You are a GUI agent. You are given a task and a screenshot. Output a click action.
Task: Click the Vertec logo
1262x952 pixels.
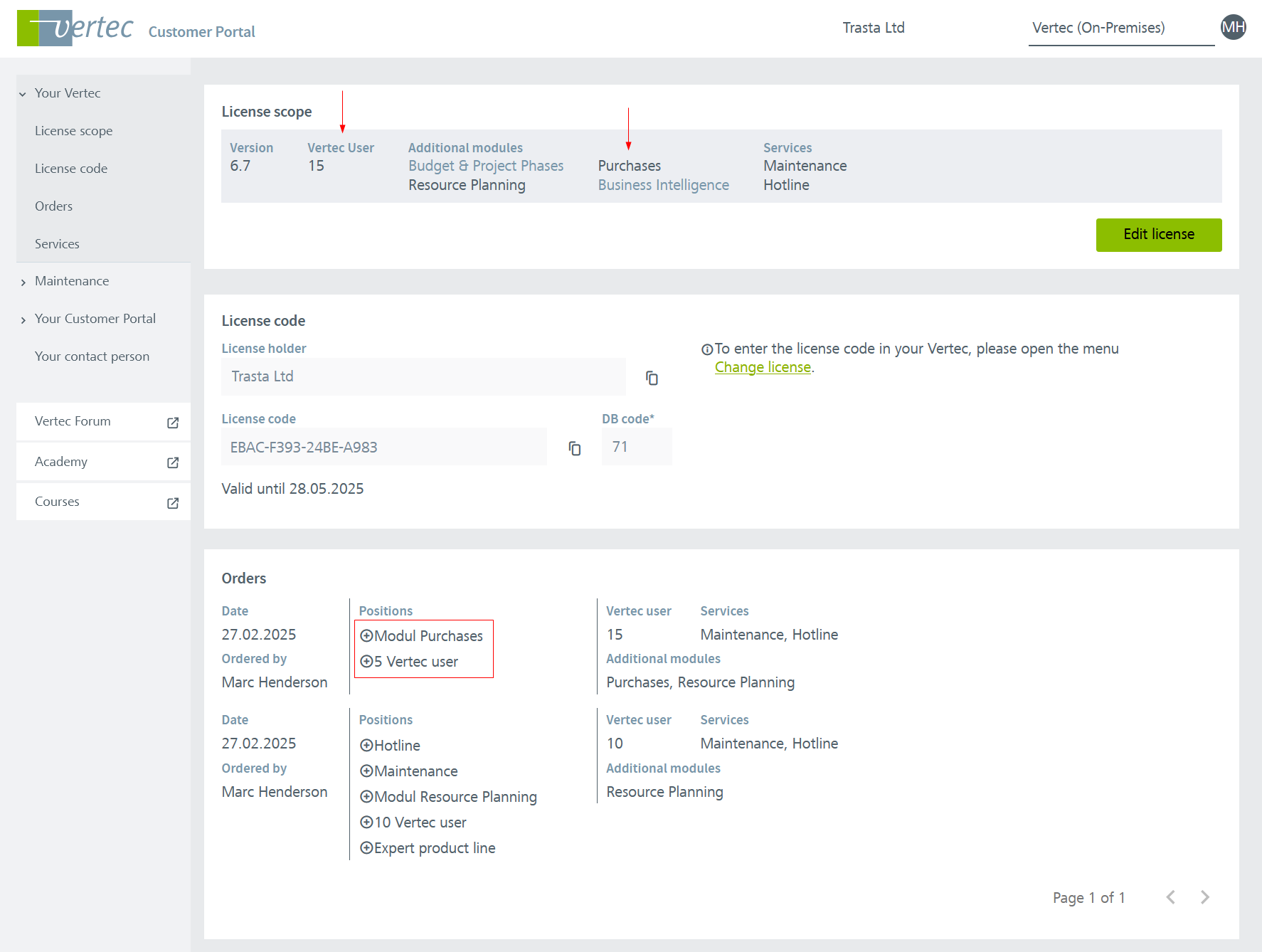tap(75, 28)
